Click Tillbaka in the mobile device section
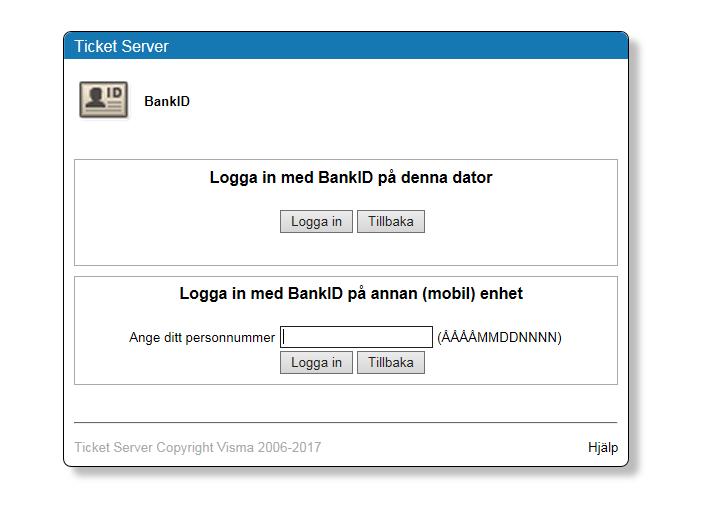The width and height of the screenshot is (711, 510). click(x=391, y=362)
